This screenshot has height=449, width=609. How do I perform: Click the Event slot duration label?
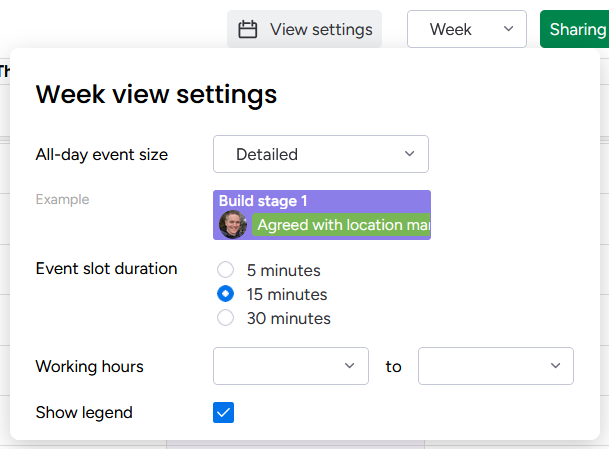pos(106,269)
